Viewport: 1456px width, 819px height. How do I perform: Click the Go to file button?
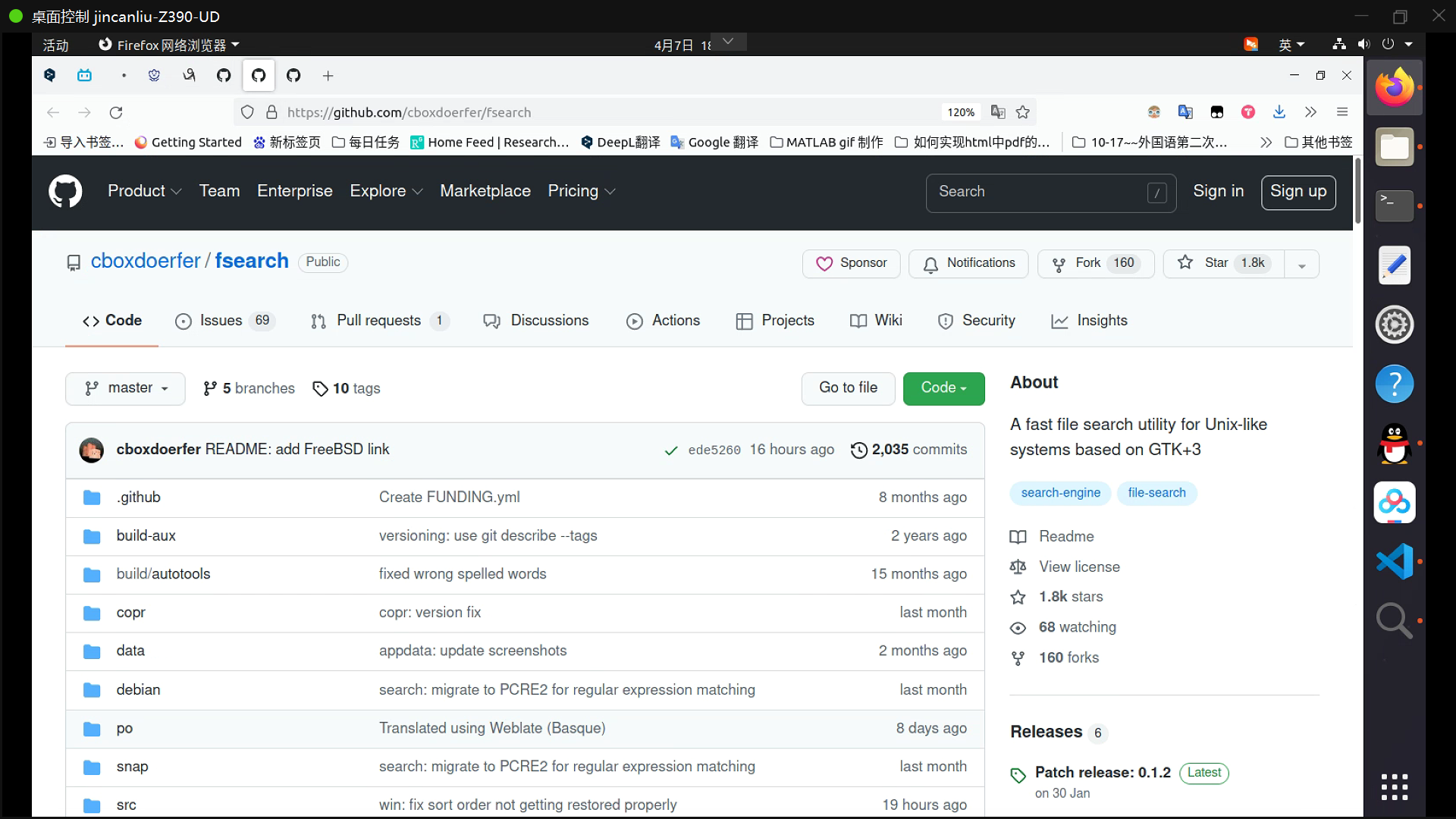coord(848,388)
